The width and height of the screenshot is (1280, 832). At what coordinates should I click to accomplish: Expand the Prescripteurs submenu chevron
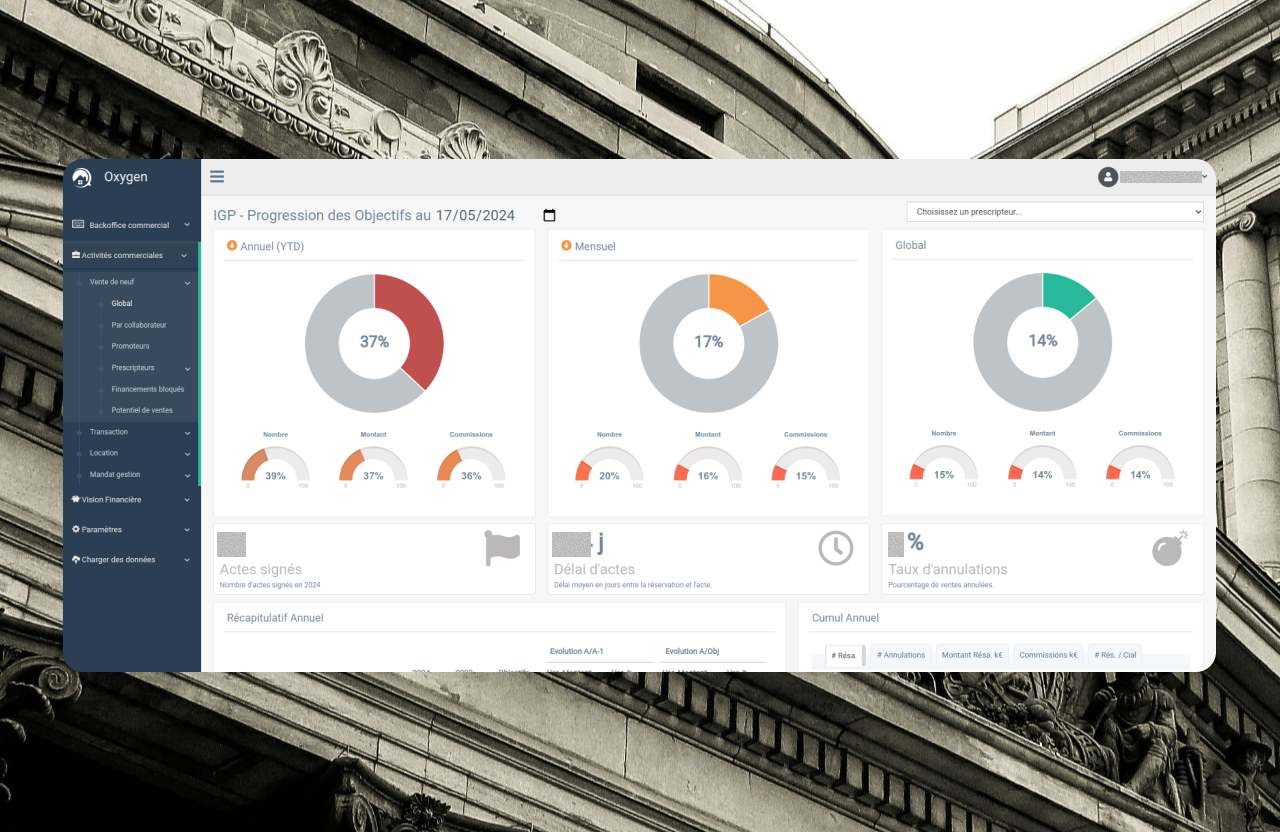coord(187,368)
